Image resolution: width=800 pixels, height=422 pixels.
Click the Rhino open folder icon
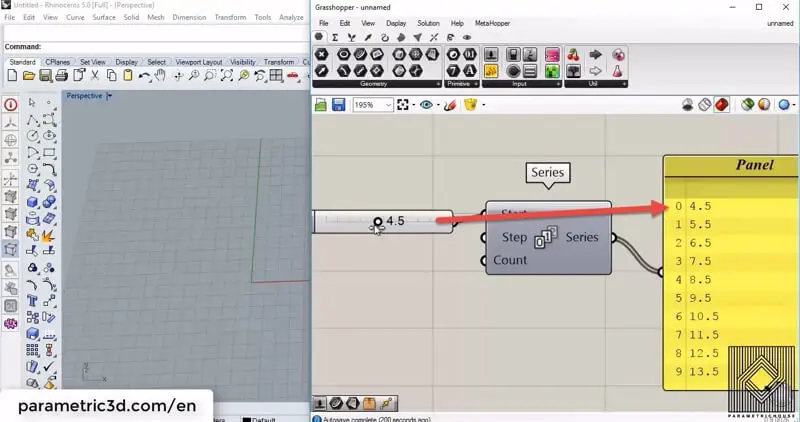pos(29,75)
